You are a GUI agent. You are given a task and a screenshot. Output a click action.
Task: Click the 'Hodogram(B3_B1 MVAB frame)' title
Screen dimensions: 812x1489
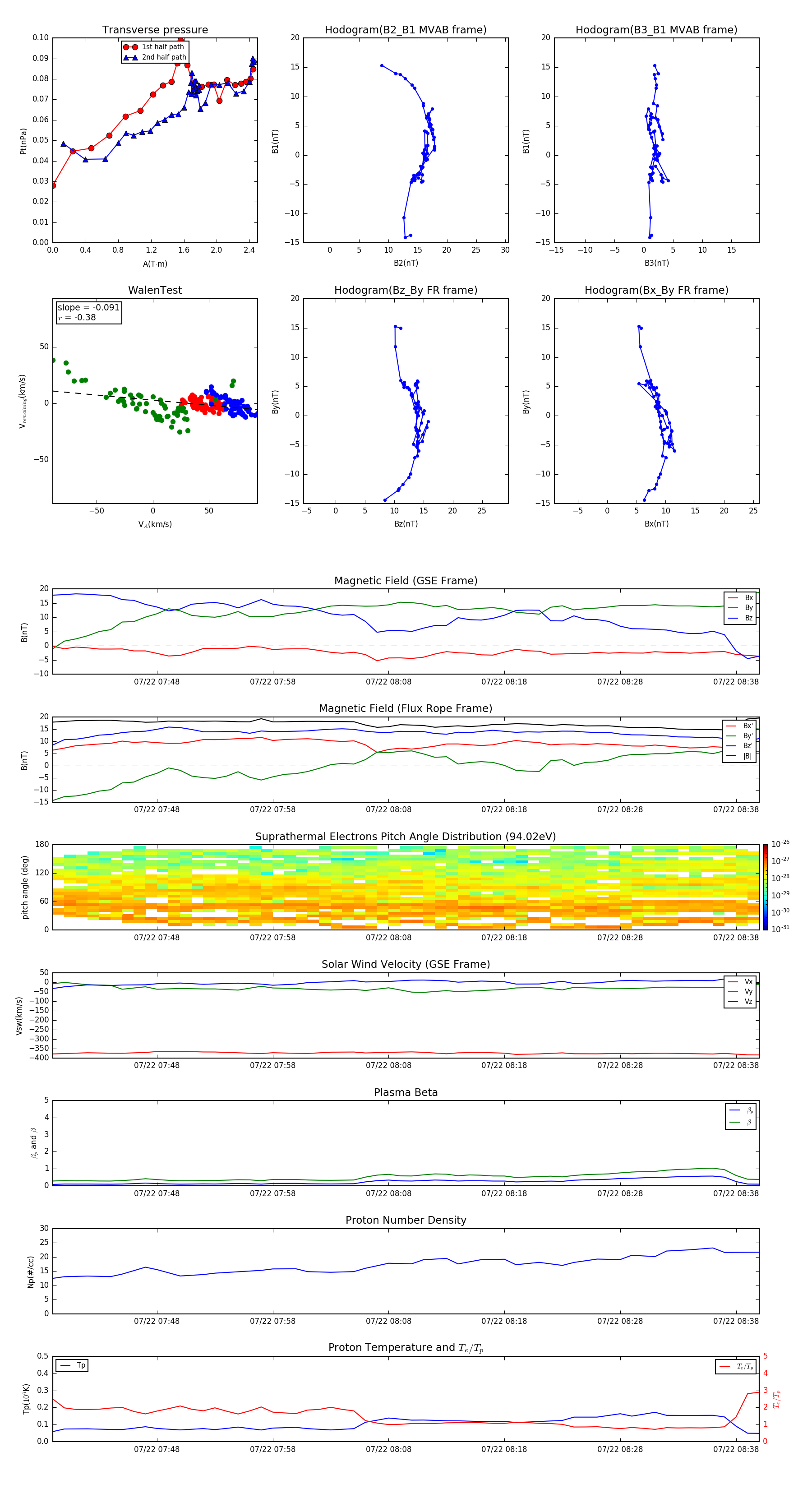(x=656, y=30)
